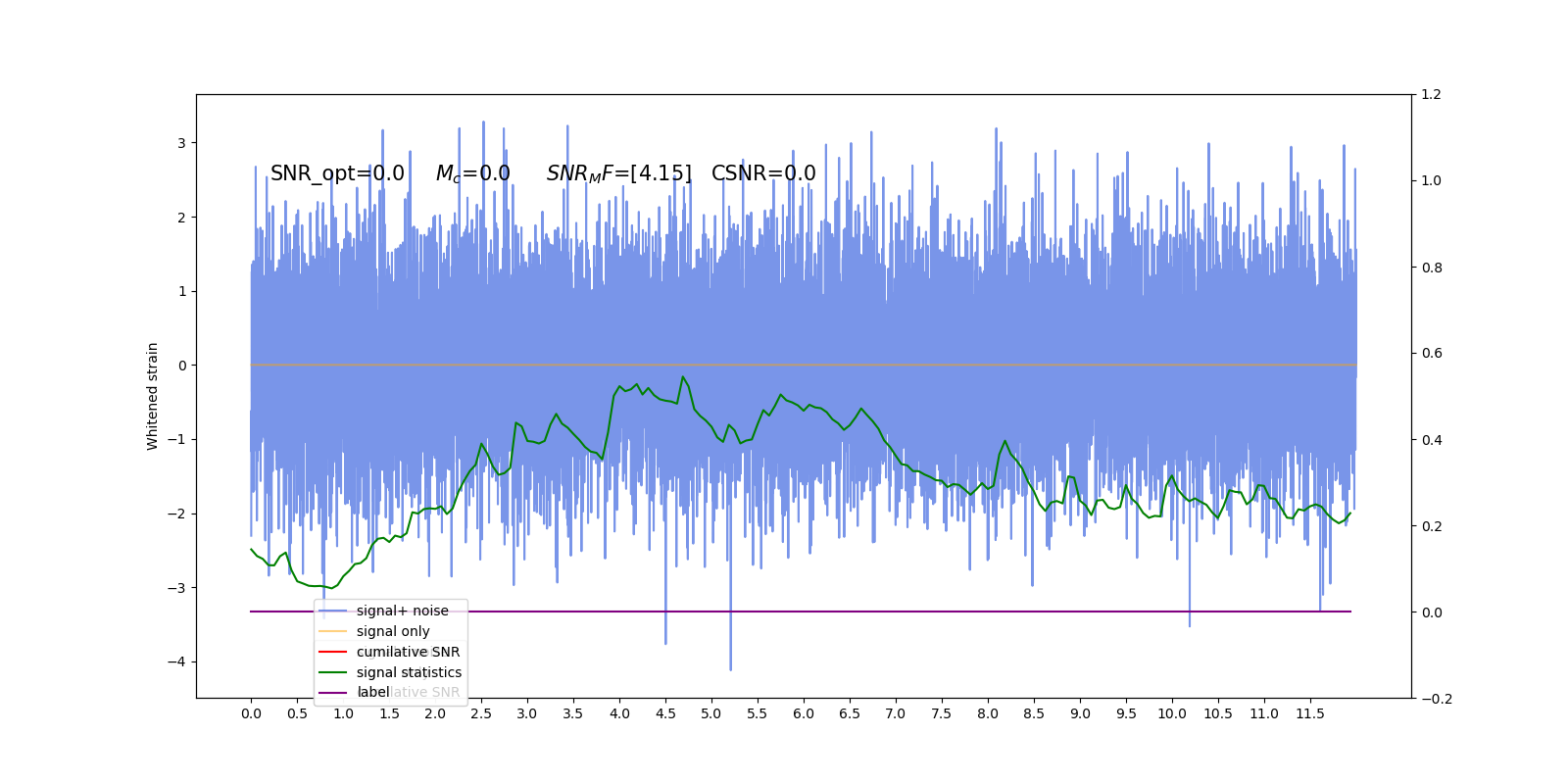Click left y-axis tick label −2
The image size is (1568, 784).
click(176, 514)
